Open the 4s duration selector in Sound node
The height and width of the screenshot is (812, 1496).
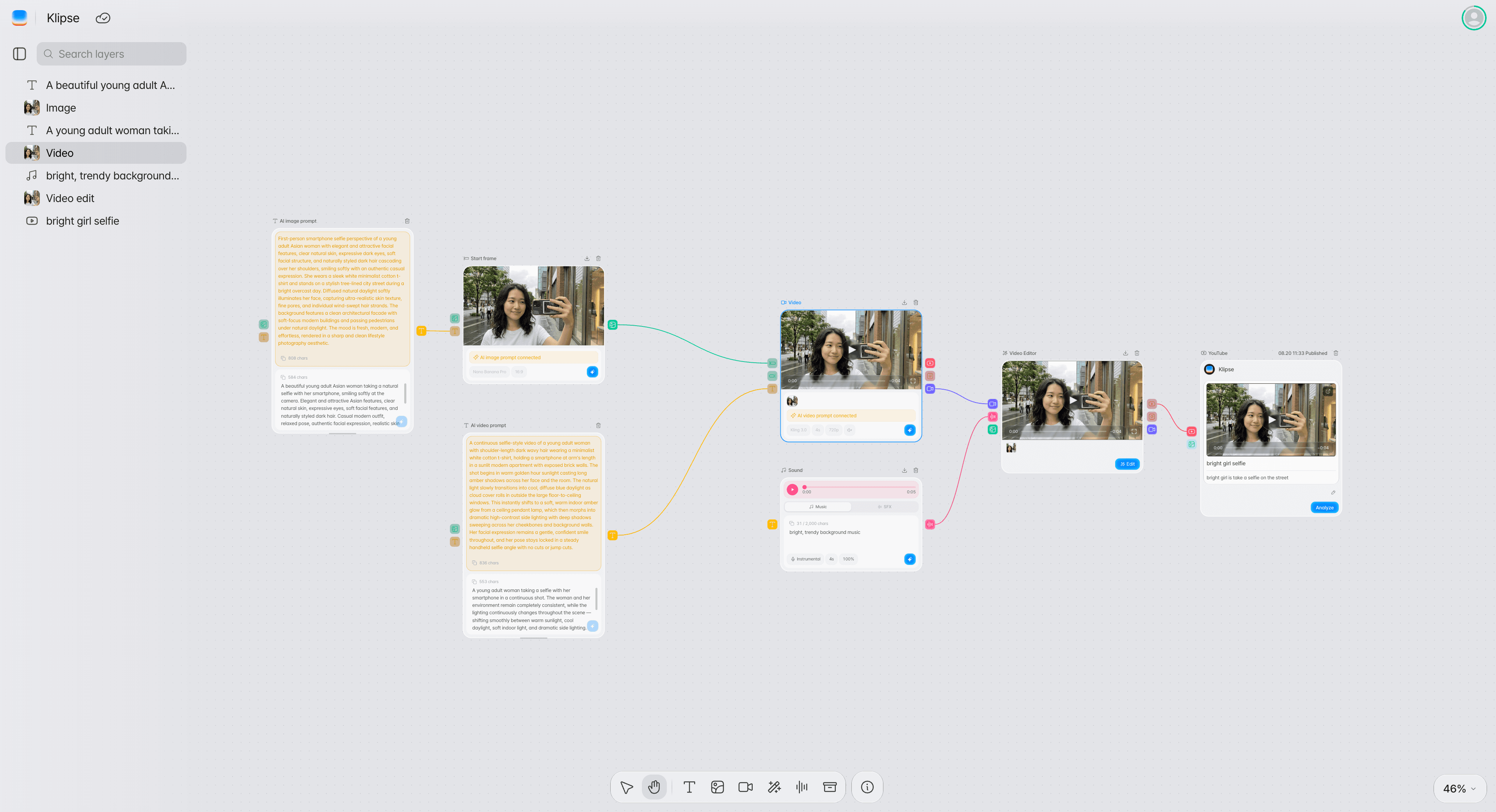(832, 559)
